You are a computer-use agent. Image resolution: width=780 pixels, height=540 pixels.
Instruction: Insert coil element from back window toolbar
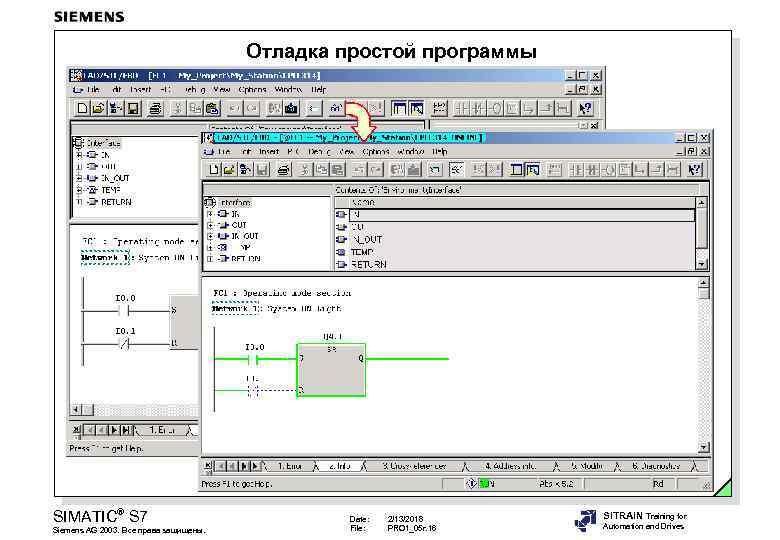pyautogui.click(x=495, y=108)
